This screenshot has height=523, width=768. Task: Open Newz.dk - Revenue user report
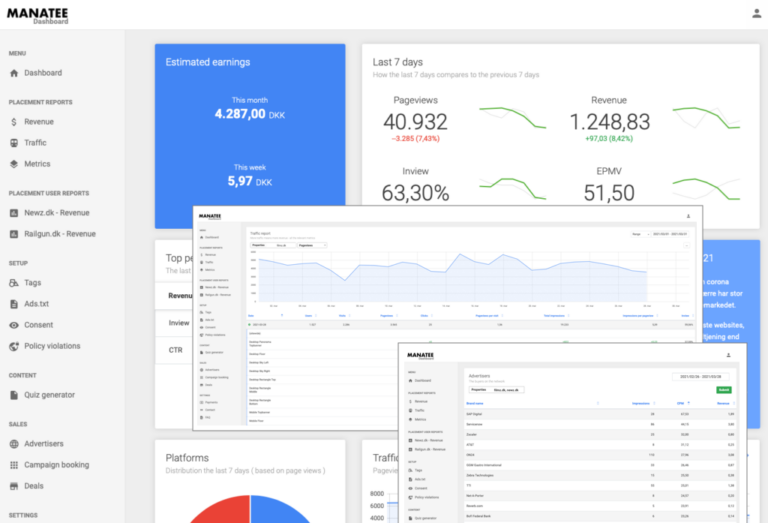click(56, 213)
